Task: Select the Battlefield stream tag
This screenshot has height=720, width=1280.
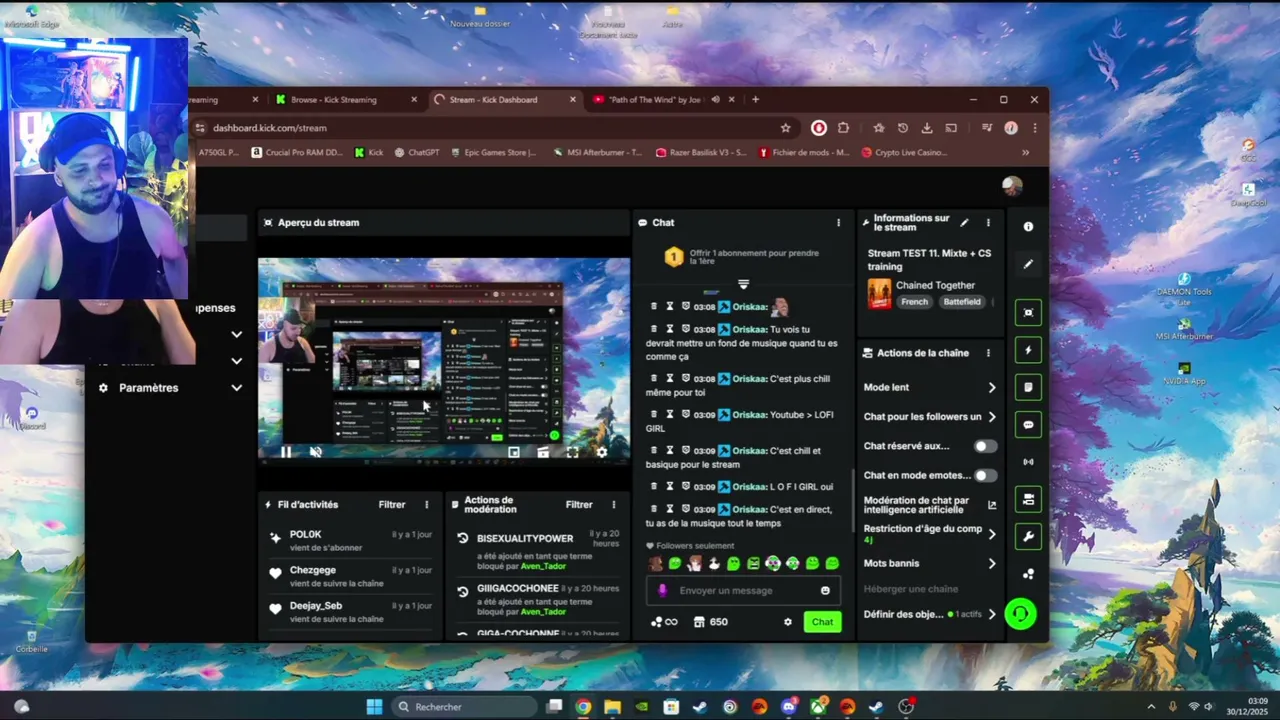Action: 962,302
